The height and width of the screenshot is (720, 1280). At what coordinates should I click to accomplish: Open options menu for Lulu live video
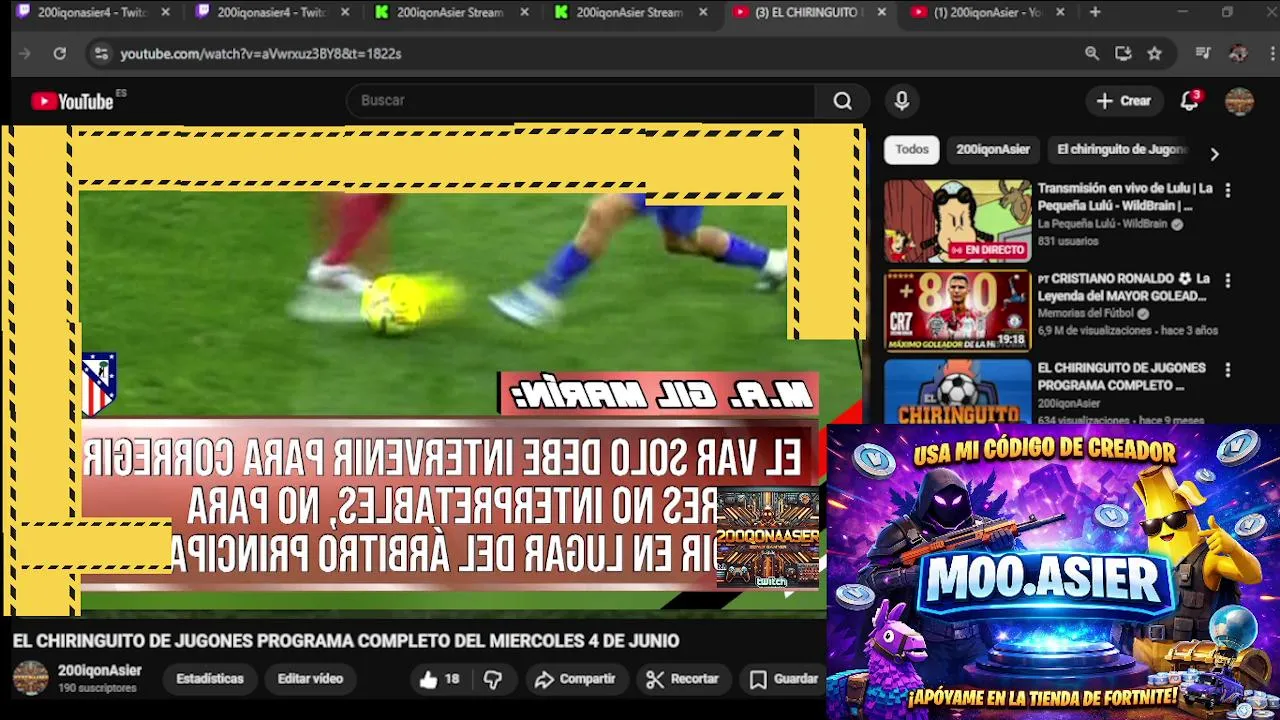(x=1228, y=190)
